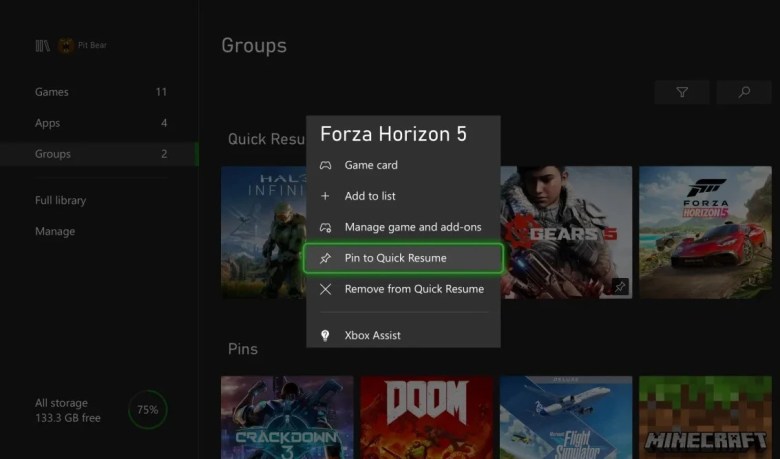The height and width of the screenshot is (459, 780).
Task: Select the Gears 5 tile
Action: tap(566, 232)
